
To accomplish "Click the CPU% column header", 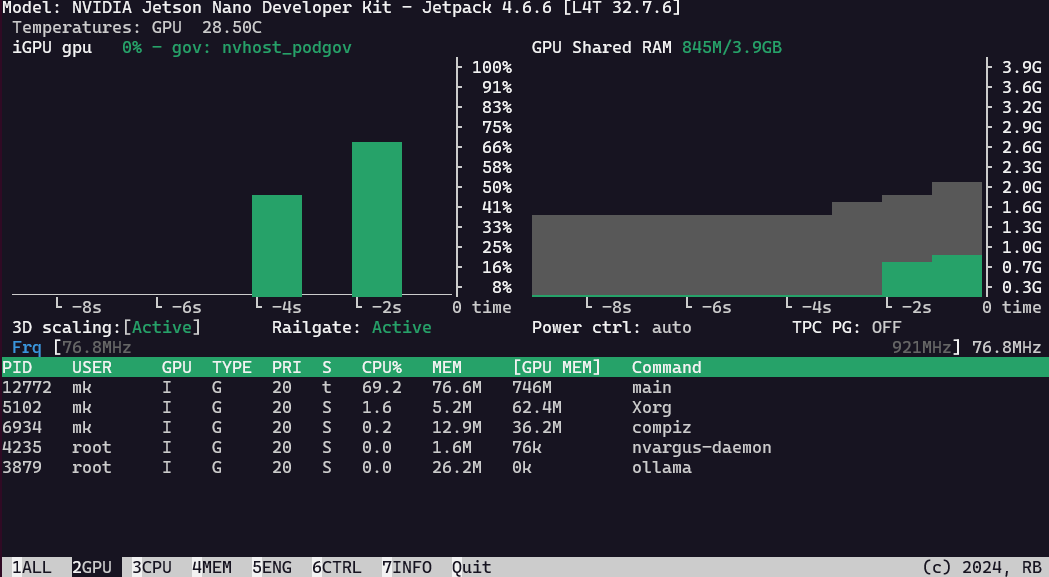I will [381, 367].
